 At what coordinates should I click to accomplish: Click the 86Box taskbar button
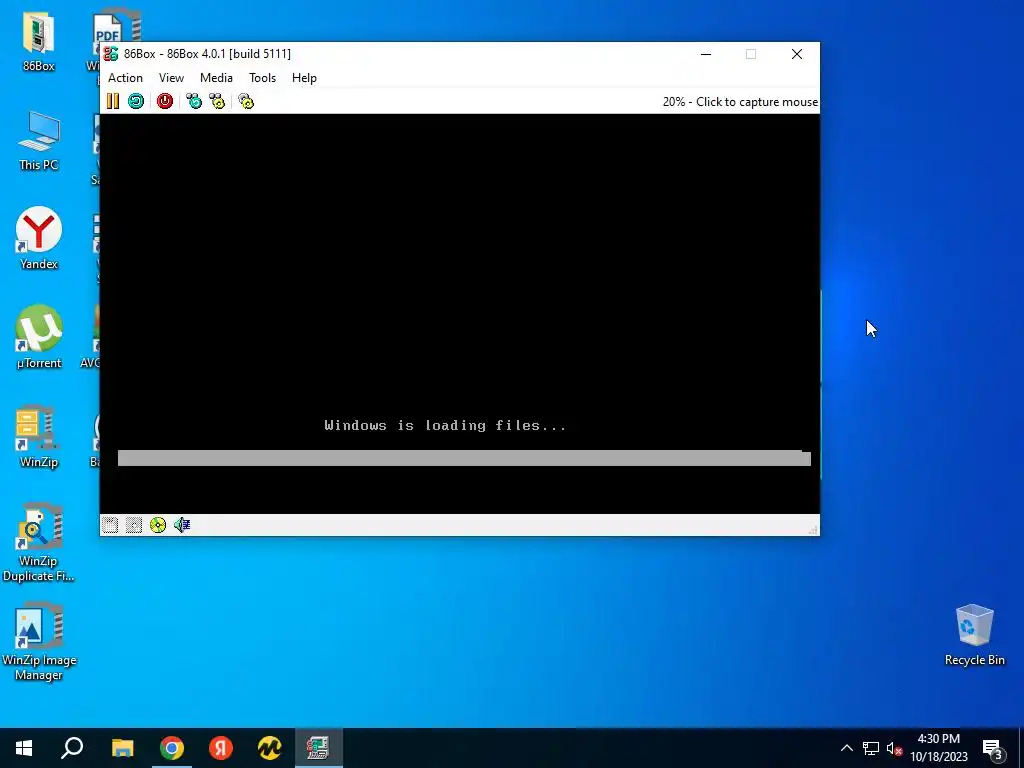coord(318,748)
